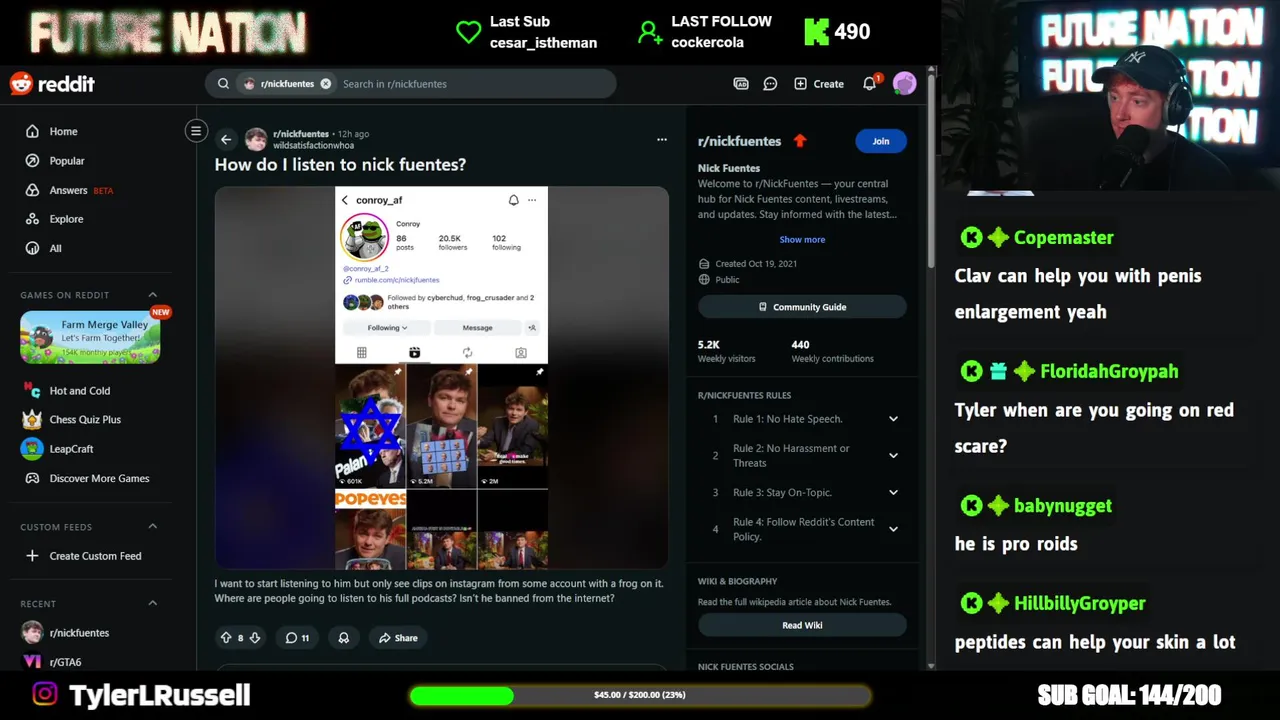
Task: Open All in sidebar
Action: pyautogui.click(x=55, y=248)
